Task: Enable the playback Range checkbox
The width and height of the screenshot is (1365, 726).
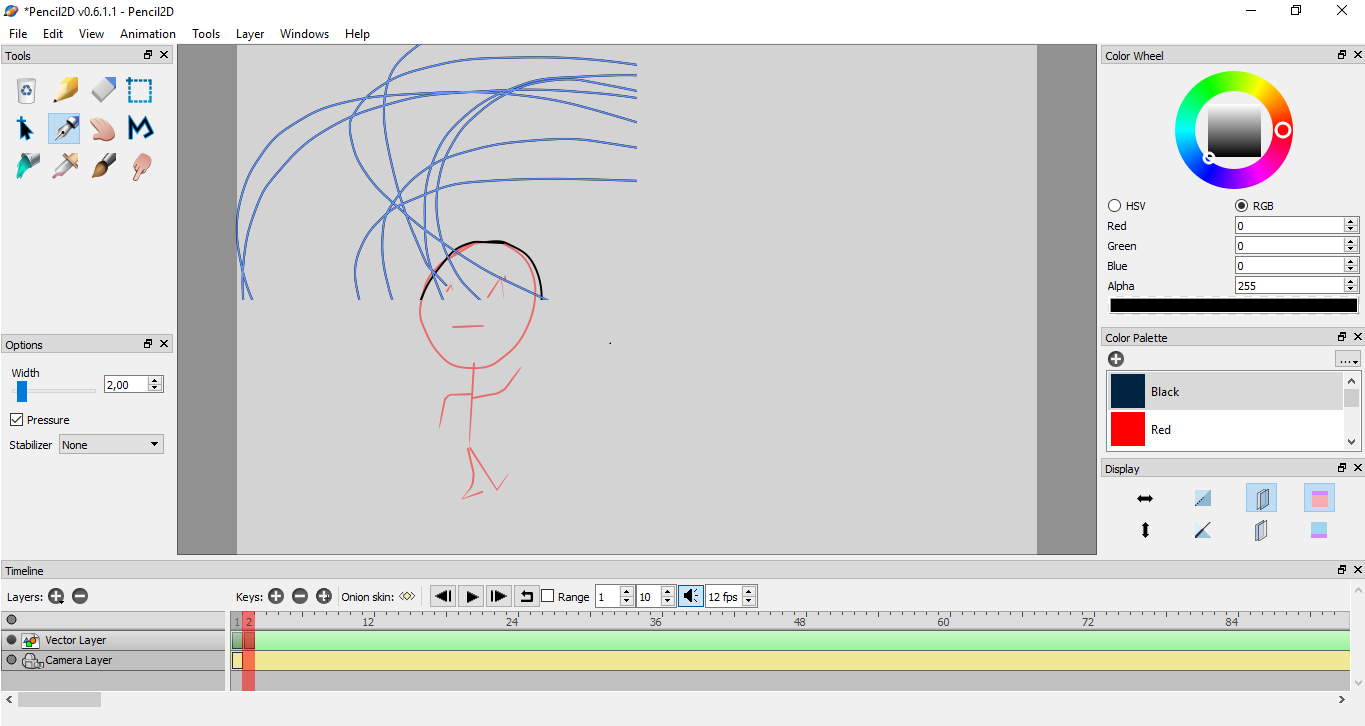Action: [x=548, y=597]
